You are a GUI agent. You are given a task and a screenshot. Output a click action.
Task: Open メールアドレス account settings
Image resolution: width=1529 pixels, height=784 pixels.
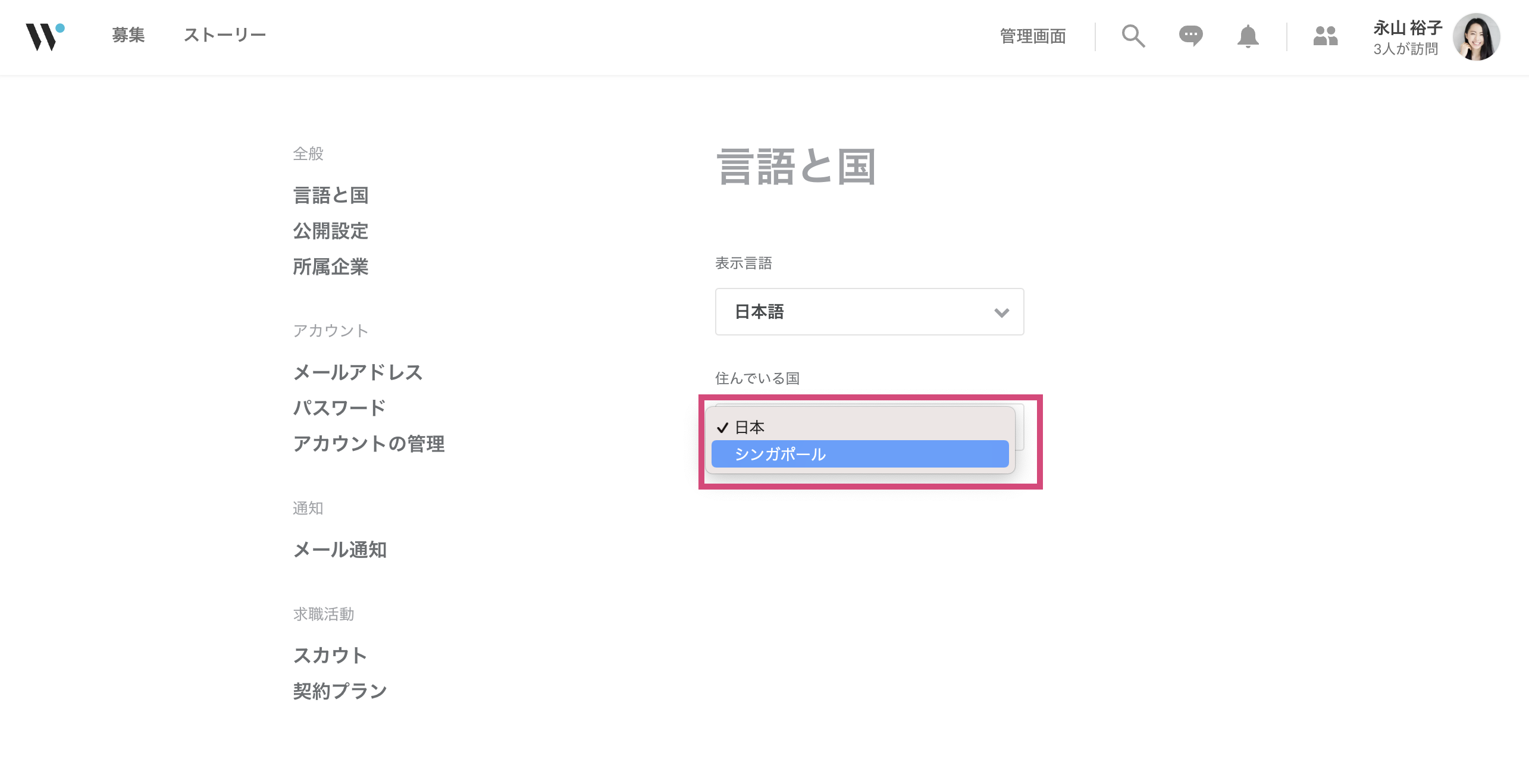click(358, 372)
